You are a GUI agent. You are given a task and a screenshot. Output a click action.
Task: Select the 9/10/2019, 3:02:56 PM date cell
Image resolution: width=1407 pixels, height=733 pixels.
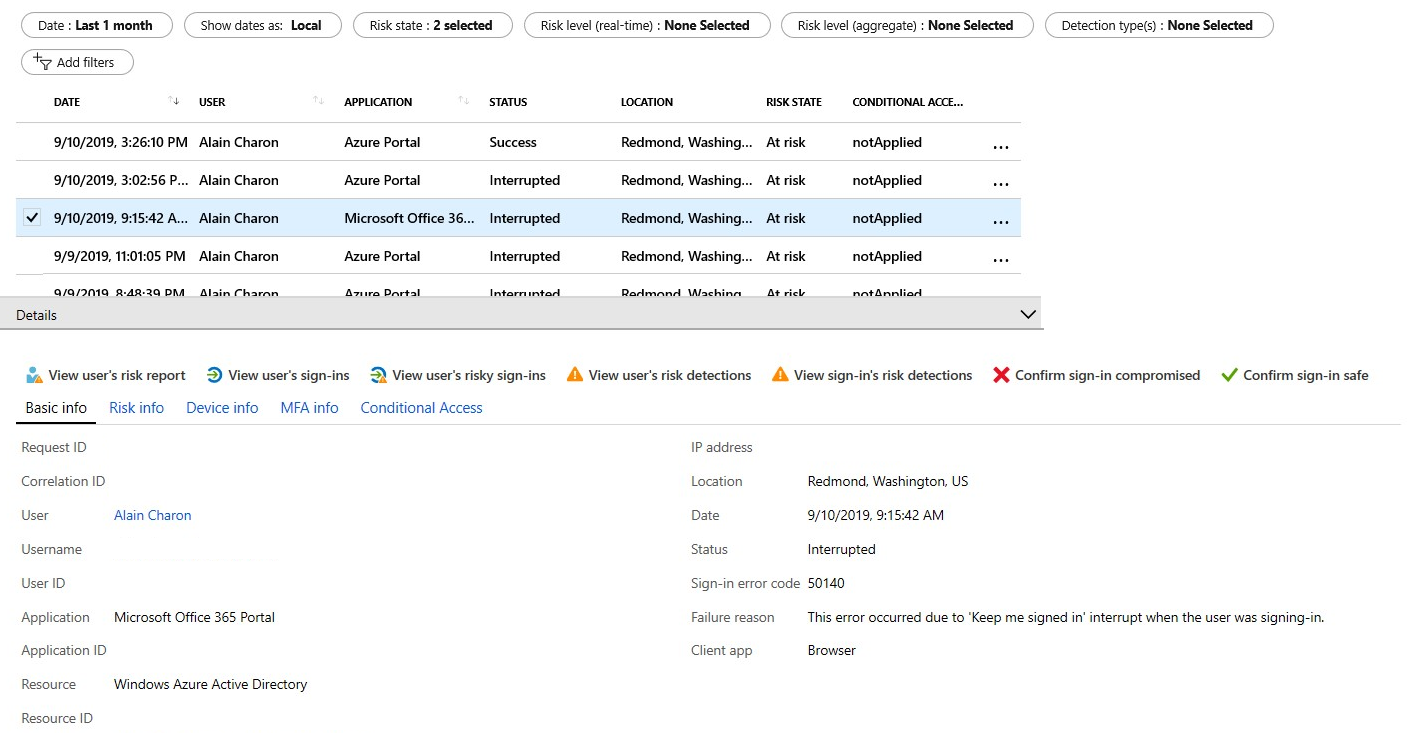121,180
